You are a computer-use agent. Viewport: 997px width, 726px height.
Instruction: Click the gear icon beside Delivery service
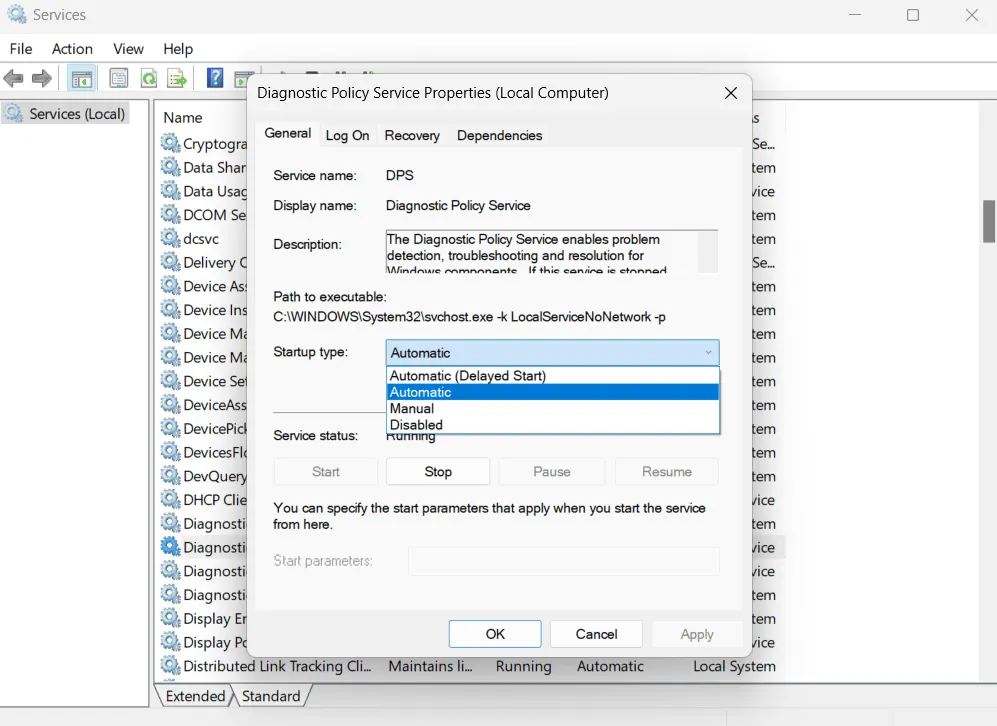tap(170, 262)
